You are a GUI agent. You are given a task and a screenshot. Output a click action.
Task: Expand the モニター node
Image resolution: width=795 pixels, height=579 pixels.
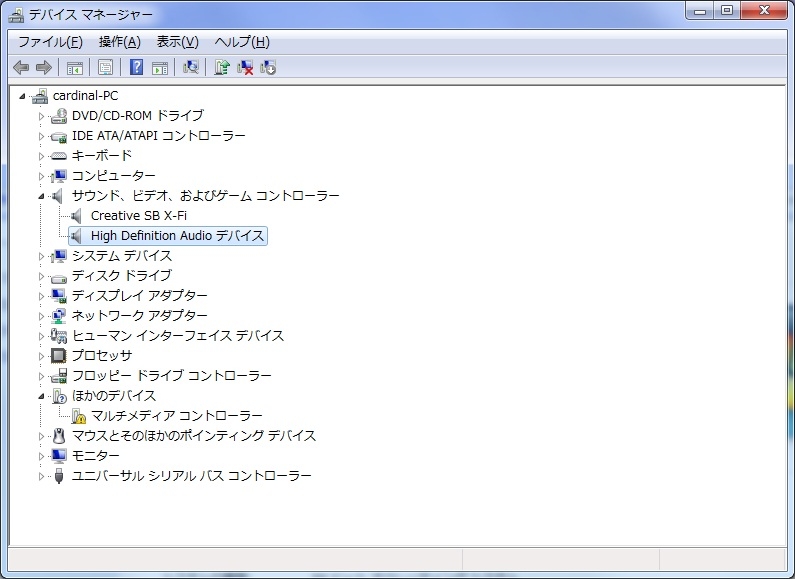coord(42,456)
